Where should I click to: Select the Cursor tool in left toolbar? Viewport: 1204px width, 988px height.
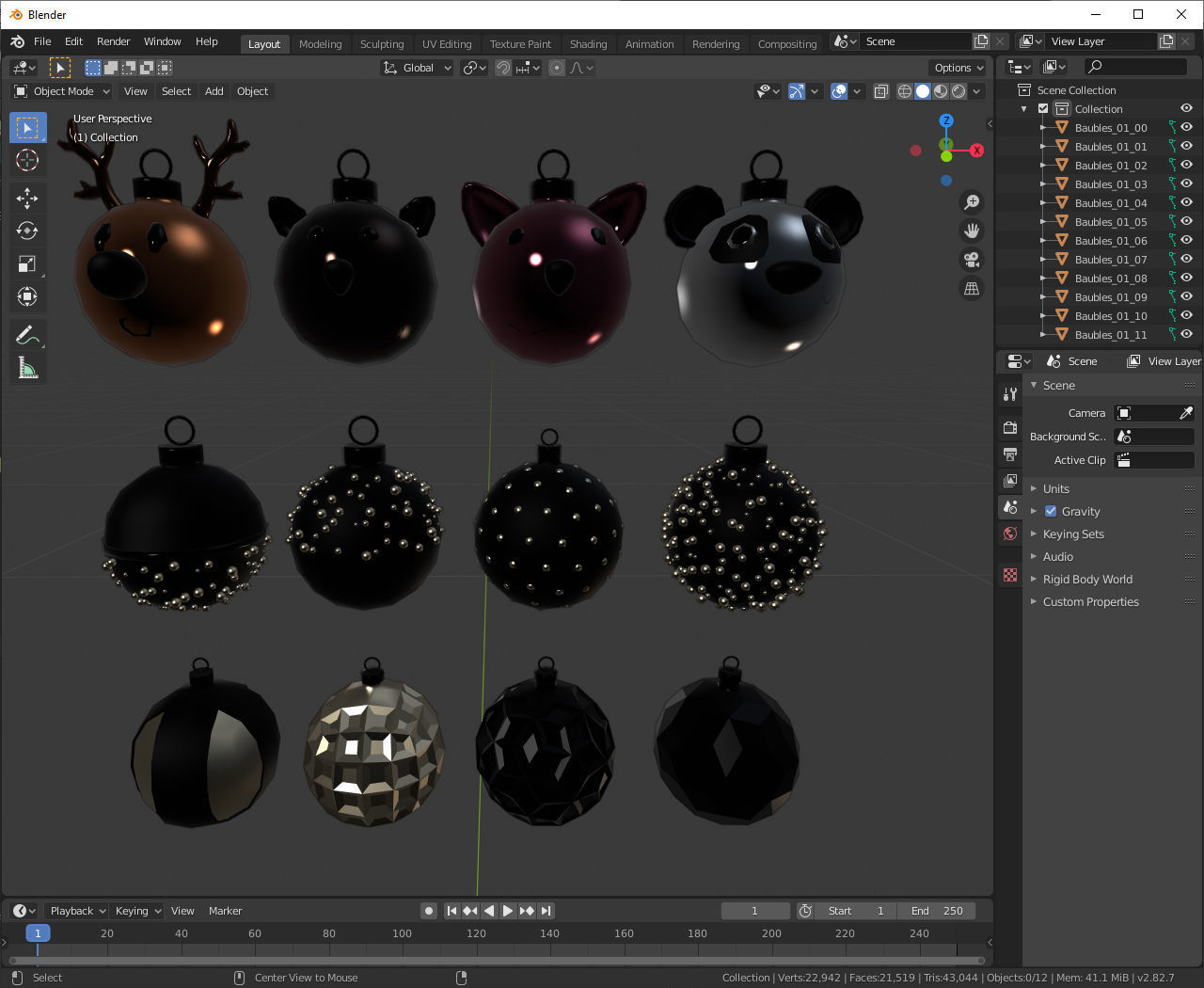pyautogui.click(x=27, y=160)
